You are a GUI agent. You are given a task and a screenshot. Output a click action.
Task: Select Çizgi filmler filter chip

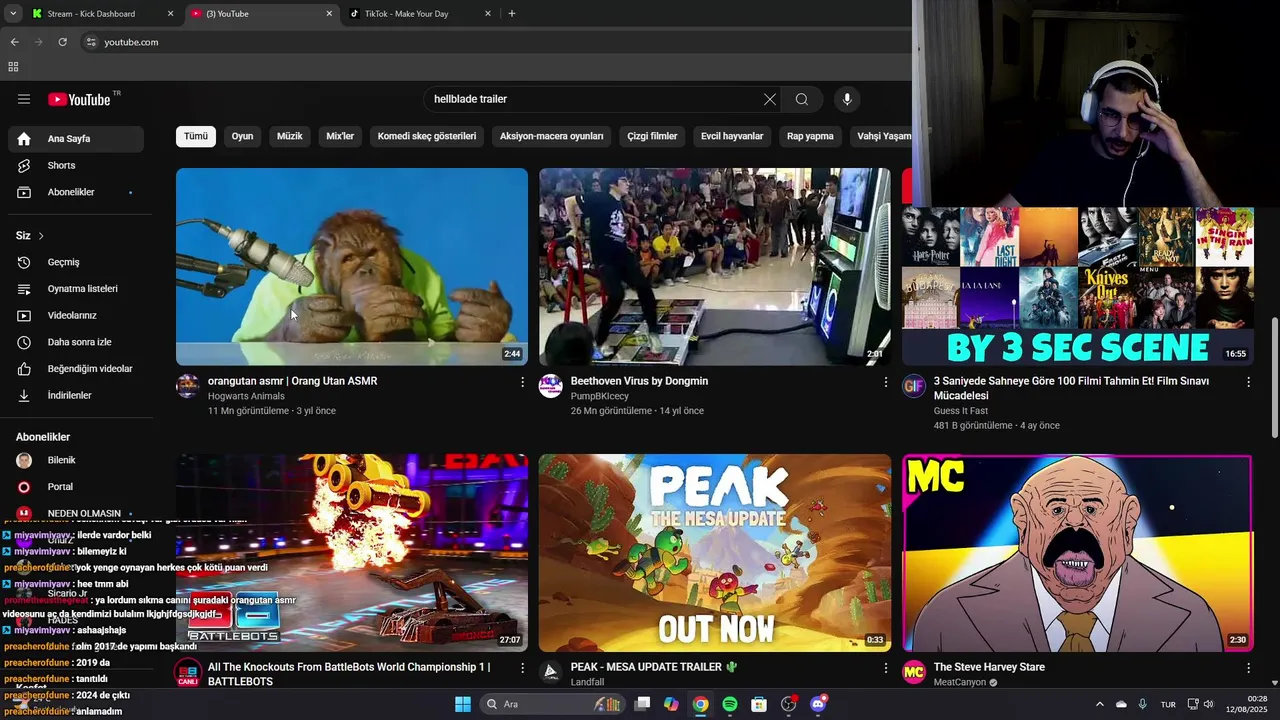(653, 136)
